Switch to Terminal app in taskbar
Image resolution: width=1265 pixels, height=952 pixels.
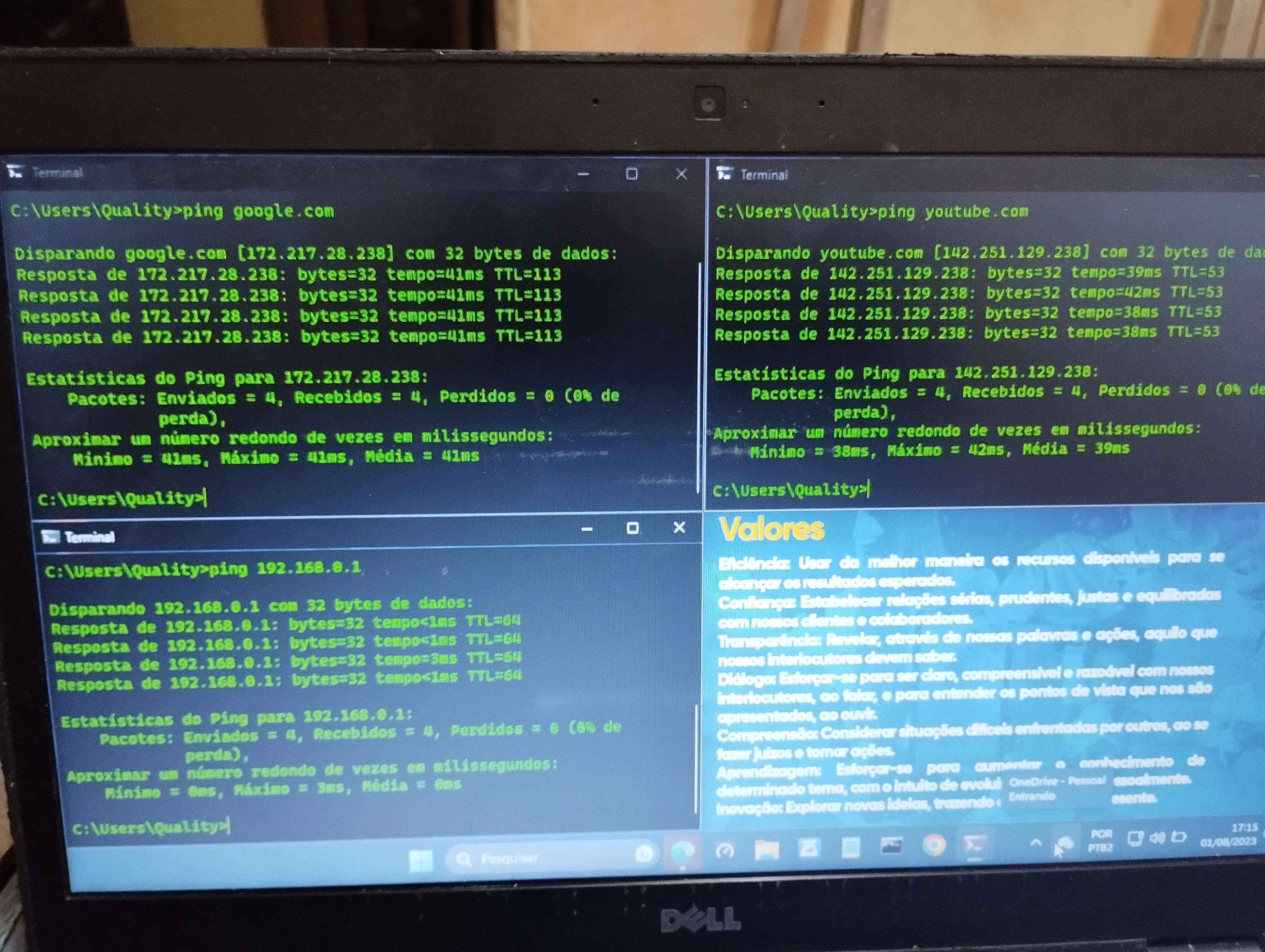tap(974, 844)
